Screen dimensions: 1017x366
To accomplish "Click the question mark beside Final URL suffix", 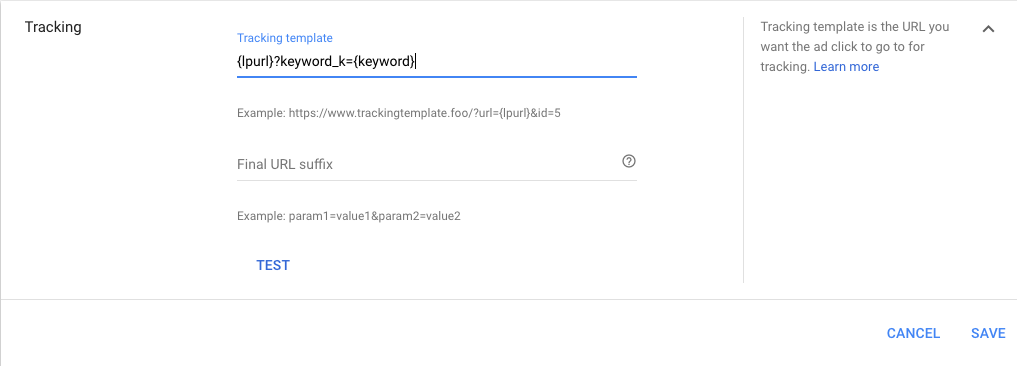I will (x=628, y=162).
